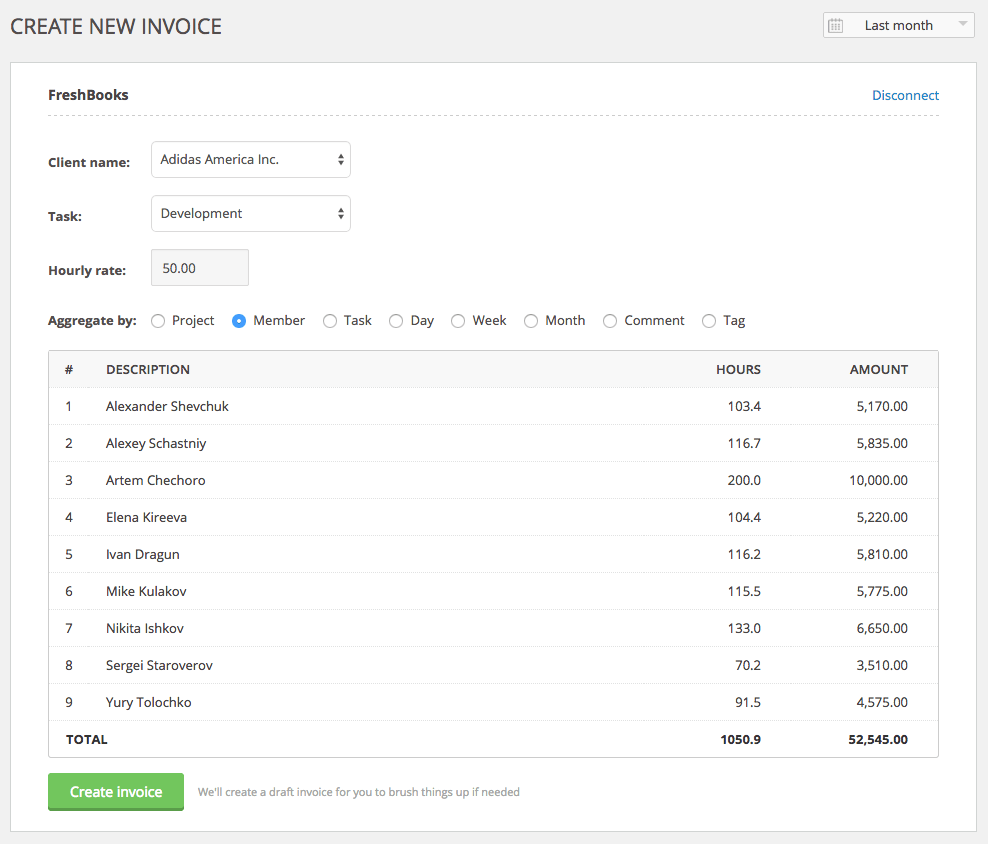Aggregate the invoice by Comment
The height and width of the screenshot is (844, 988).
pos(610,321)
